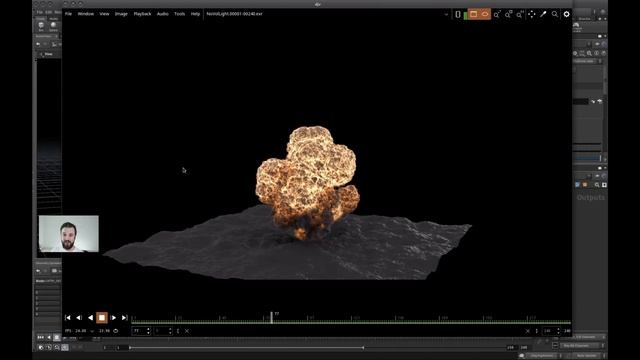Open the Playback menu

142,14
